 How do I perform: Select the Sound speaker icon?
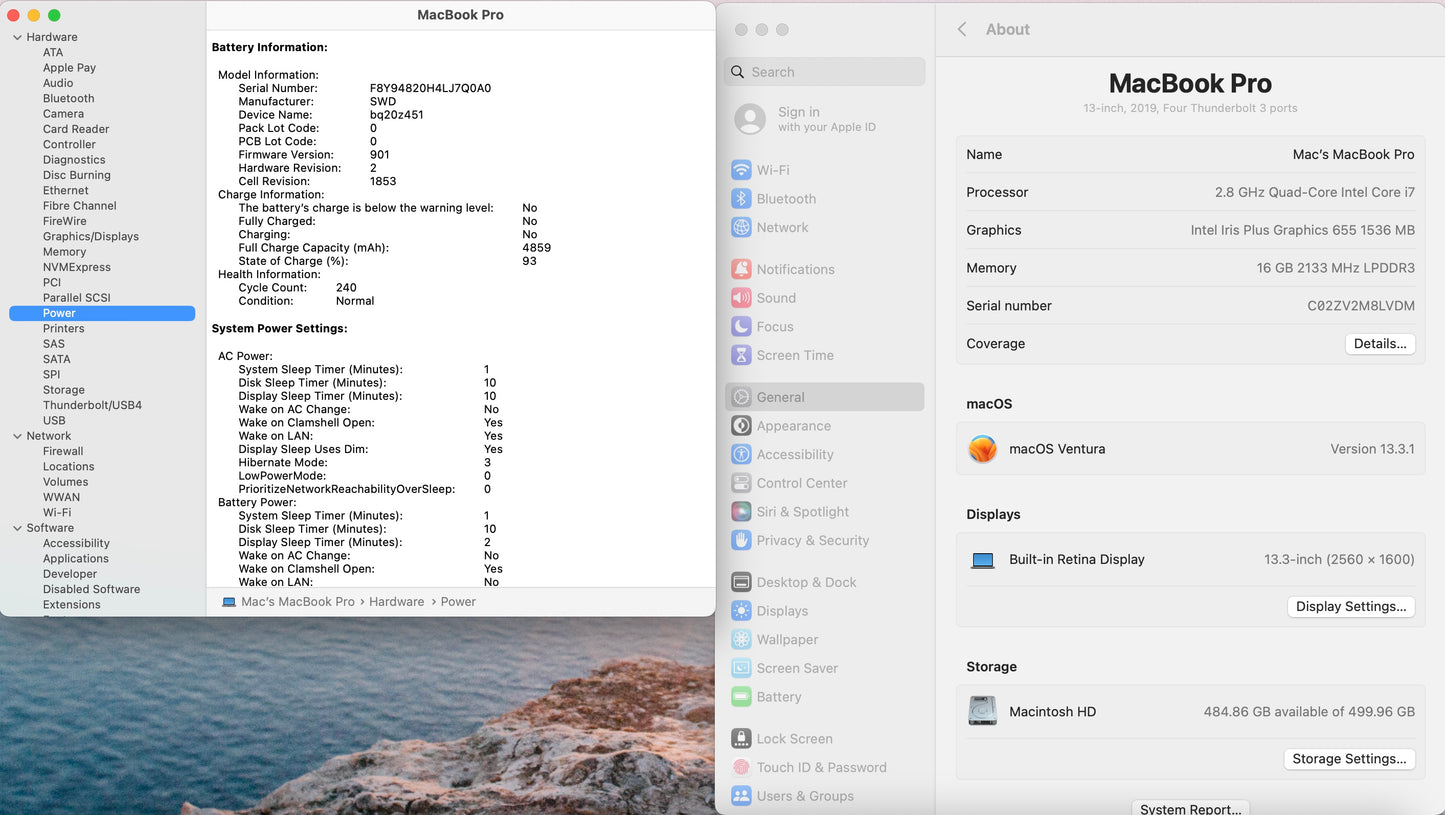741,298
